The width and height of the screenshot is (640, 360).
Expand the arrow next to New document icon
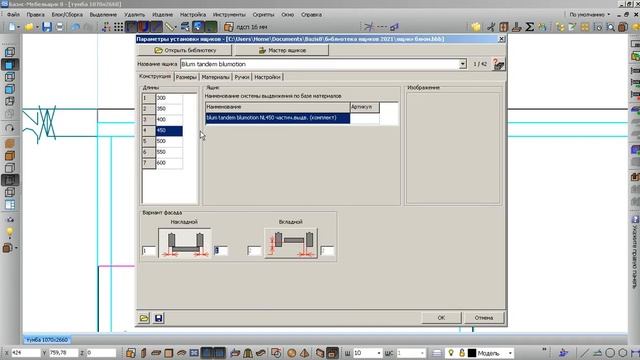pyautogui.click(x=19, y=27)
